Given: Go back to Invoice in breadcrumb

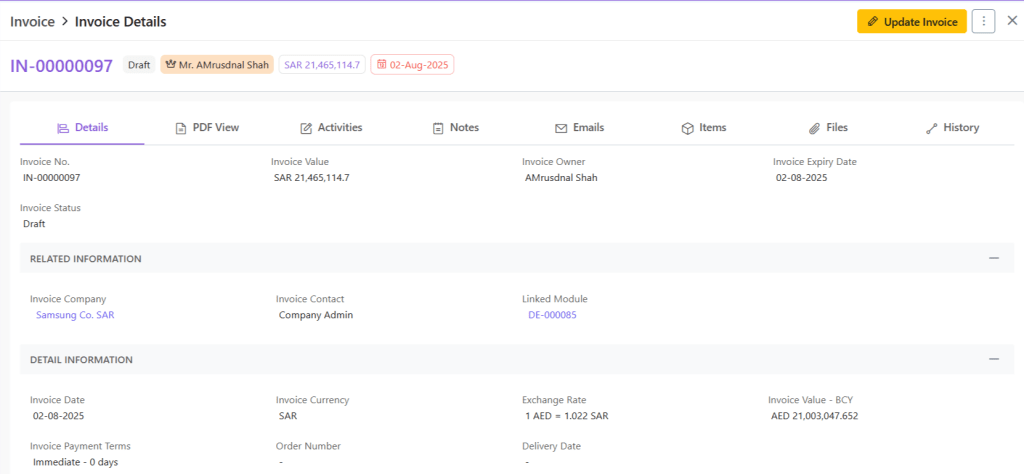Looking at the screenshot, I should [x=32, y=21].
